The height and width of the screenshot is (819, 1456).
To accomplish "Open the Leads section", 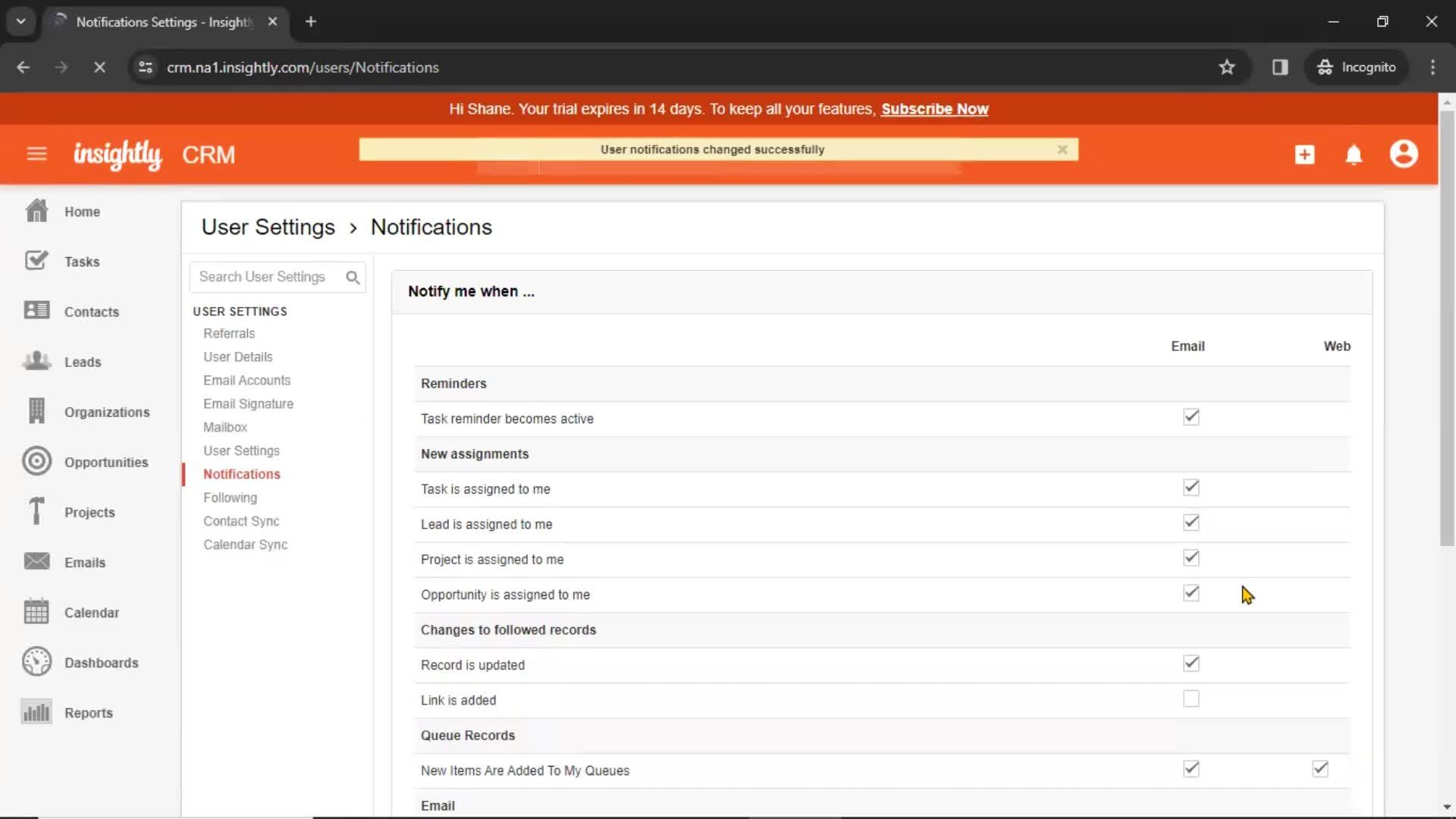I will click(82, 361).
